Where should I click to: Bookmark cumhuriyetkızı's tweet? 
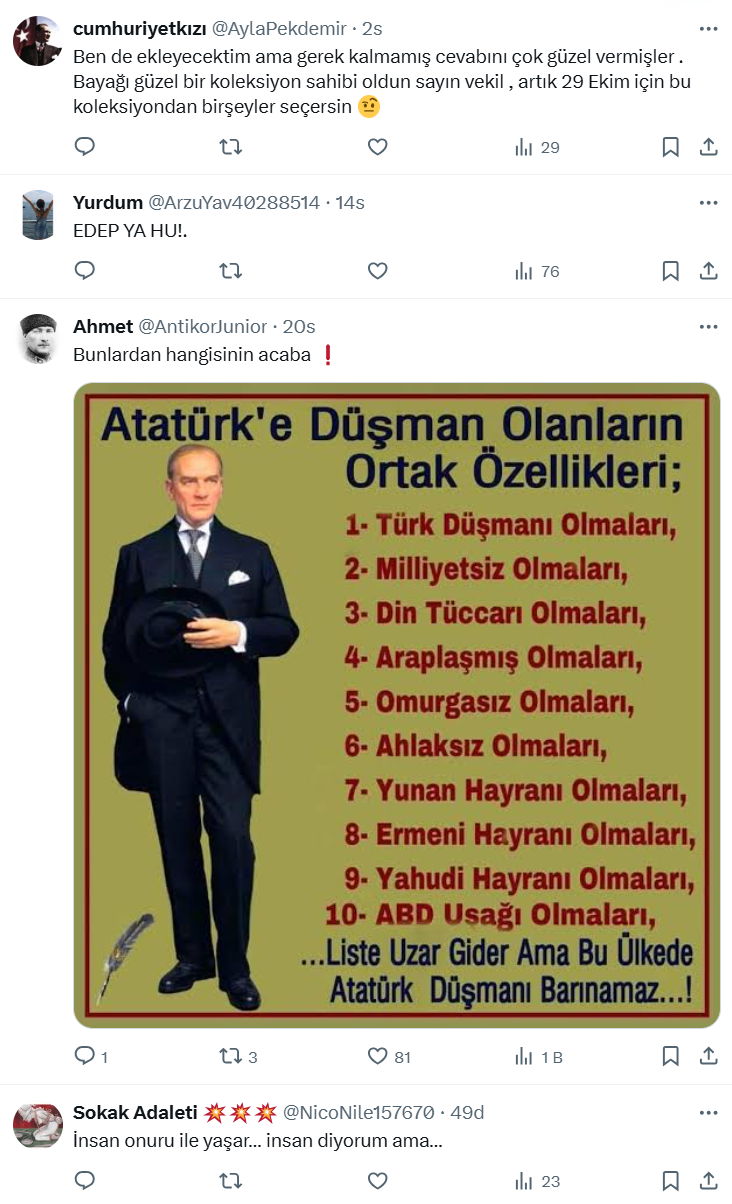click(671, 147)
